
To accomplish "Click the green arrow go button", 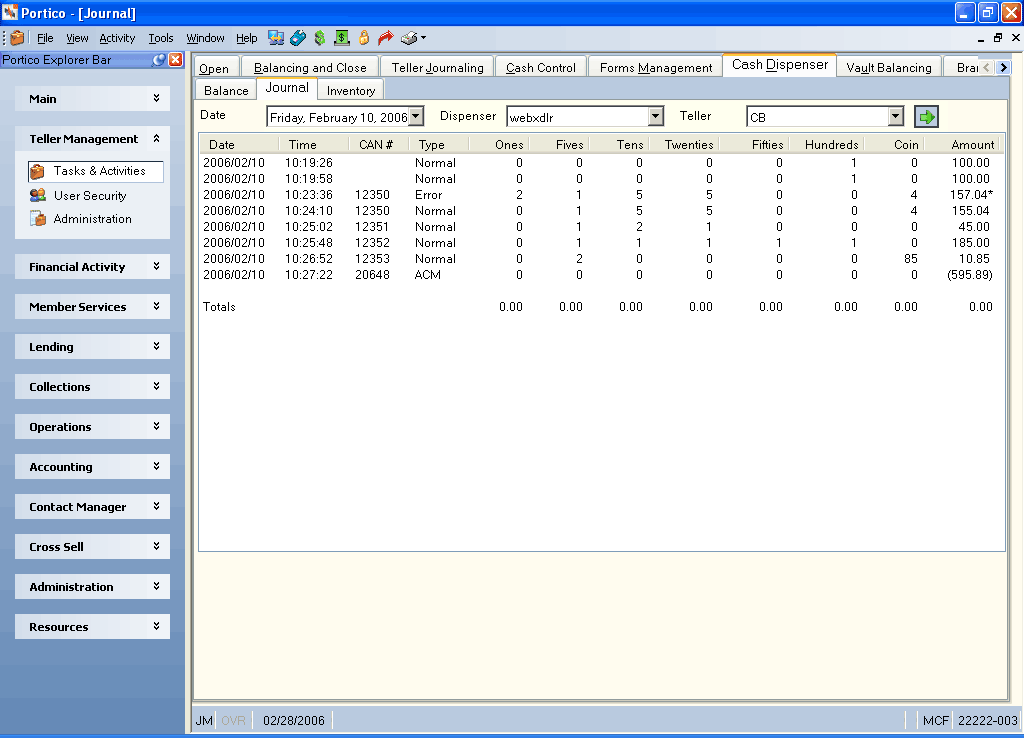I will point(926,117).
